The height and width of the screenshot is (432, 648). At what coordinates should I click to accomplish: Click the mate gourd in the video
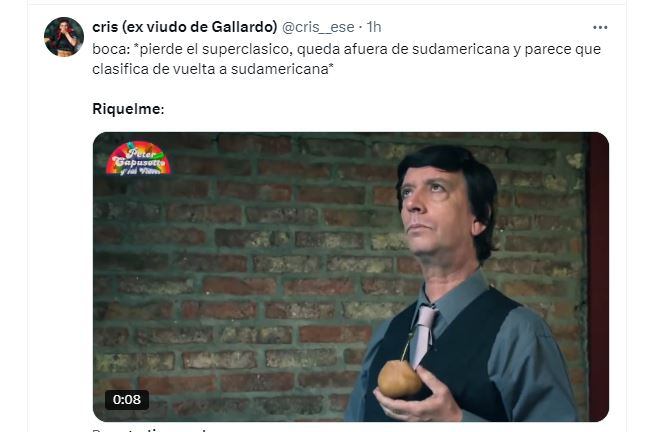tap(399, 378)
